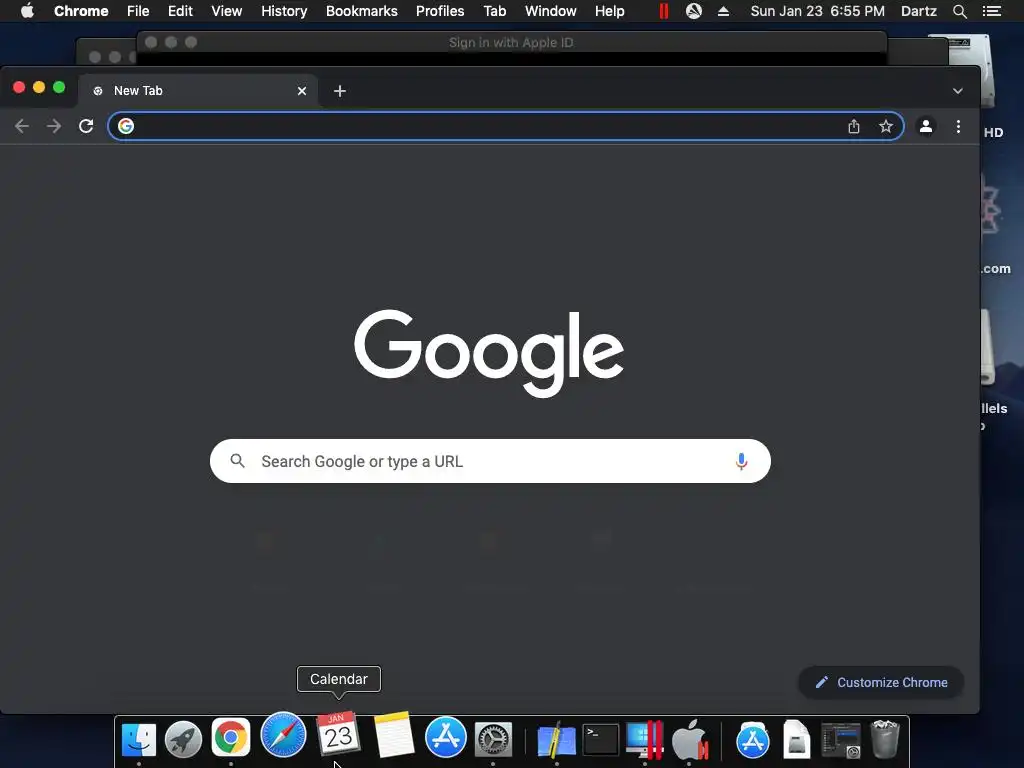Open the Help menu

click(609, 11)
